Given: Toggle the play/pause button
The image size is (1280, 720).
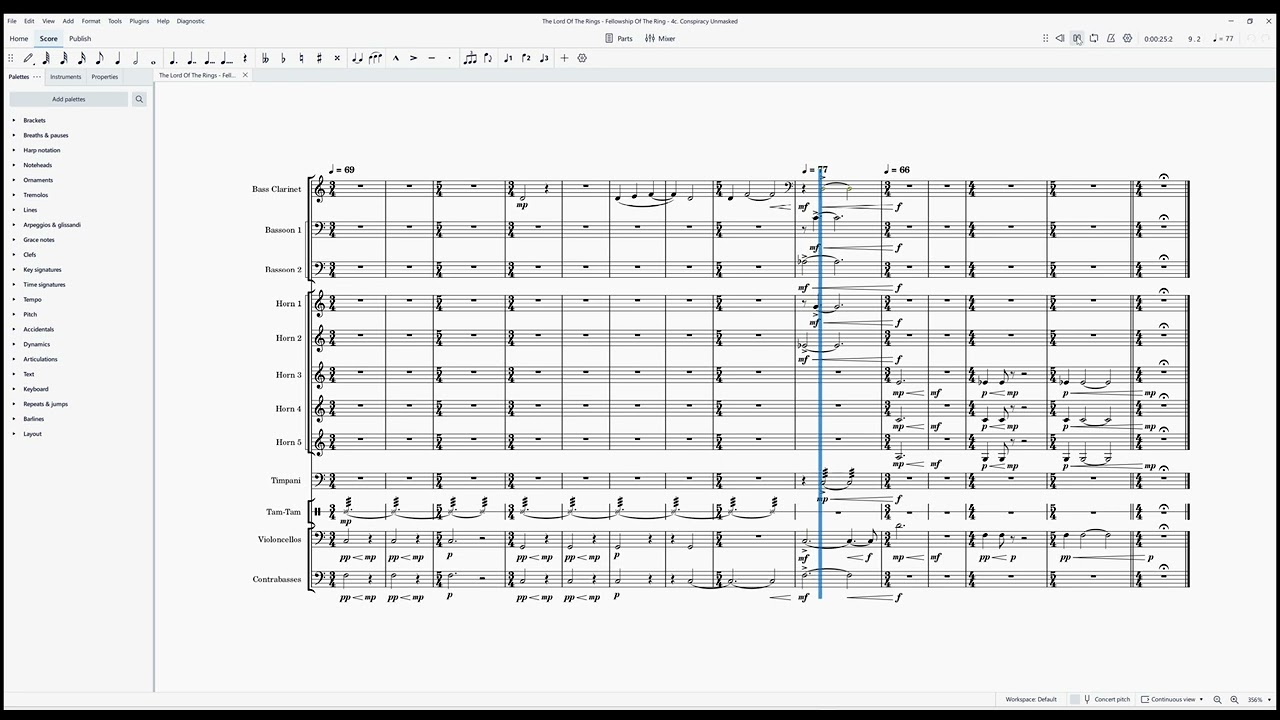Looking at the screenshot, I should click(x=1077, y=39).
